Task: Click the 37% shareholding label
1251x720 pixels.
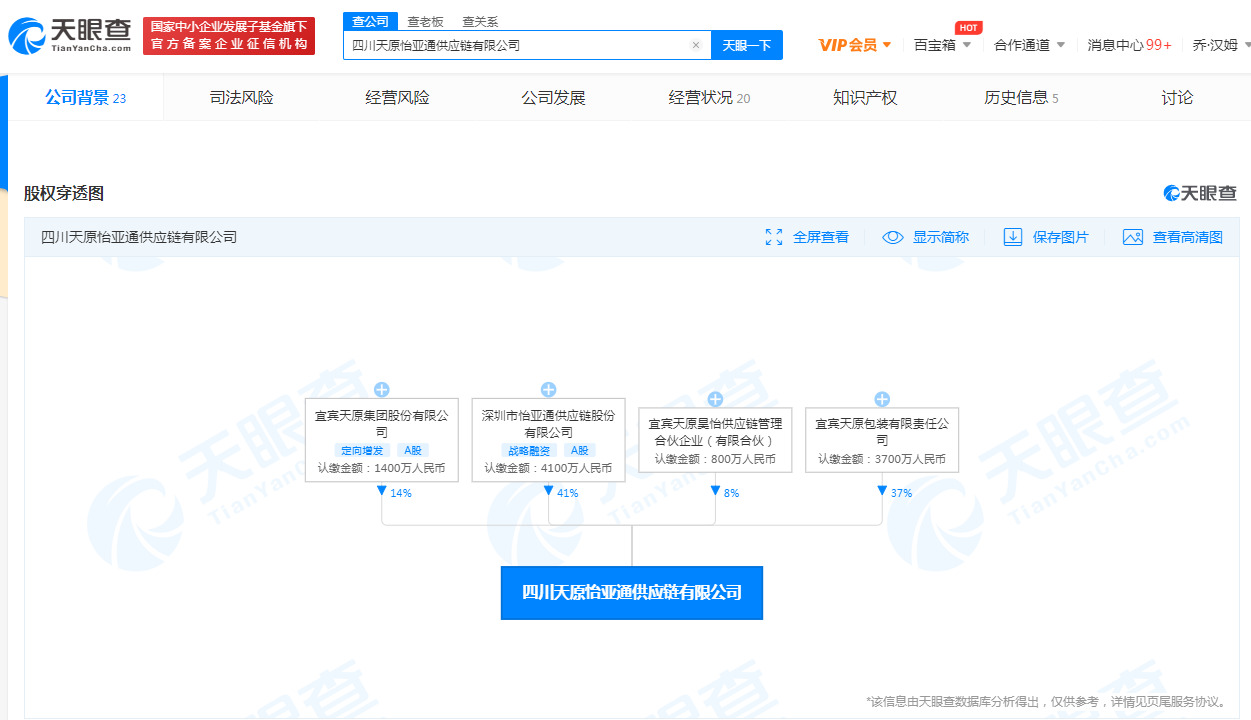Action: click(901, 493)
